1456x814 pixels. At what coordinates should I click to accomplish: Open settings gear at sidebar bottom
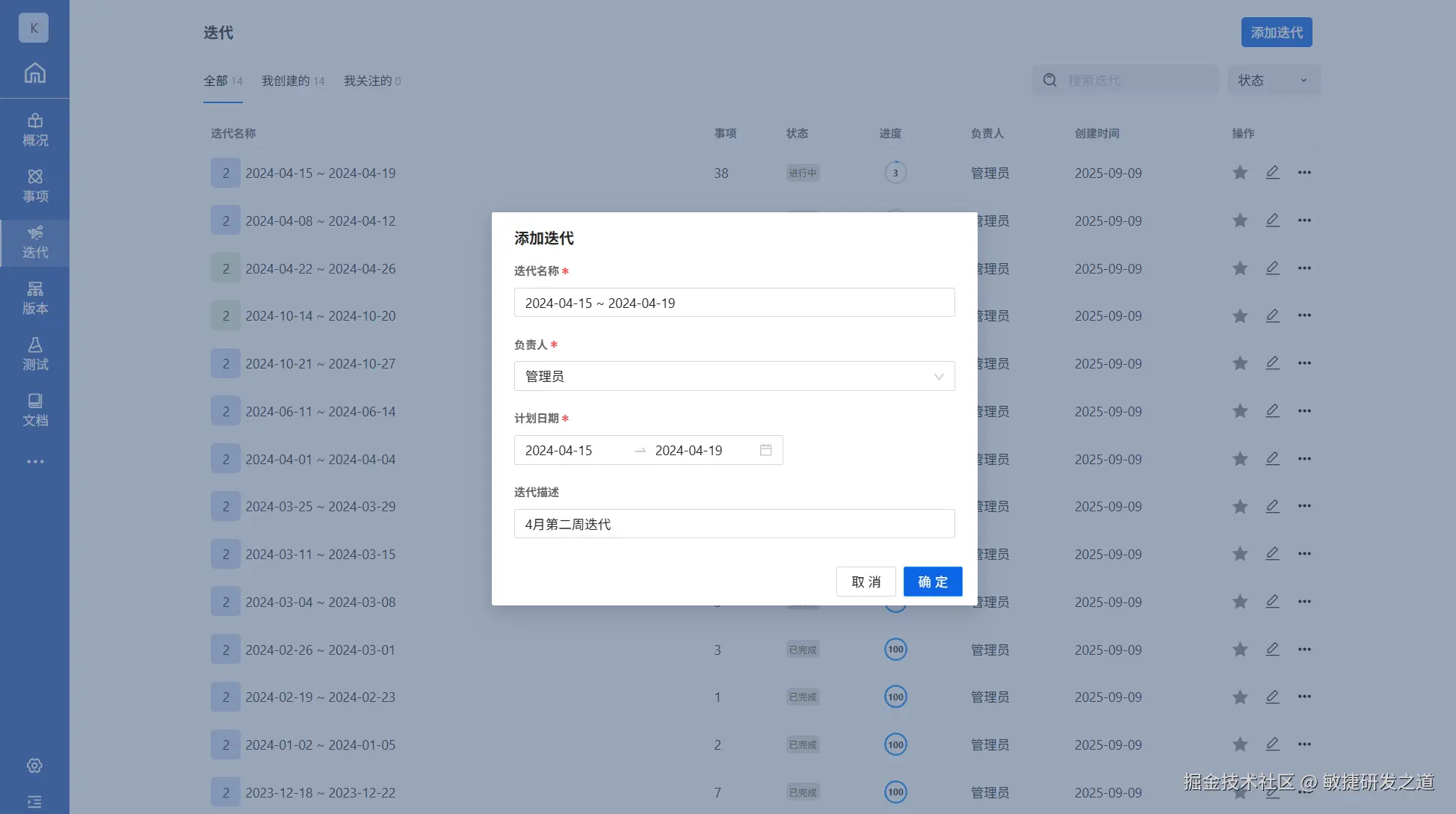click(x=34, y=766)
